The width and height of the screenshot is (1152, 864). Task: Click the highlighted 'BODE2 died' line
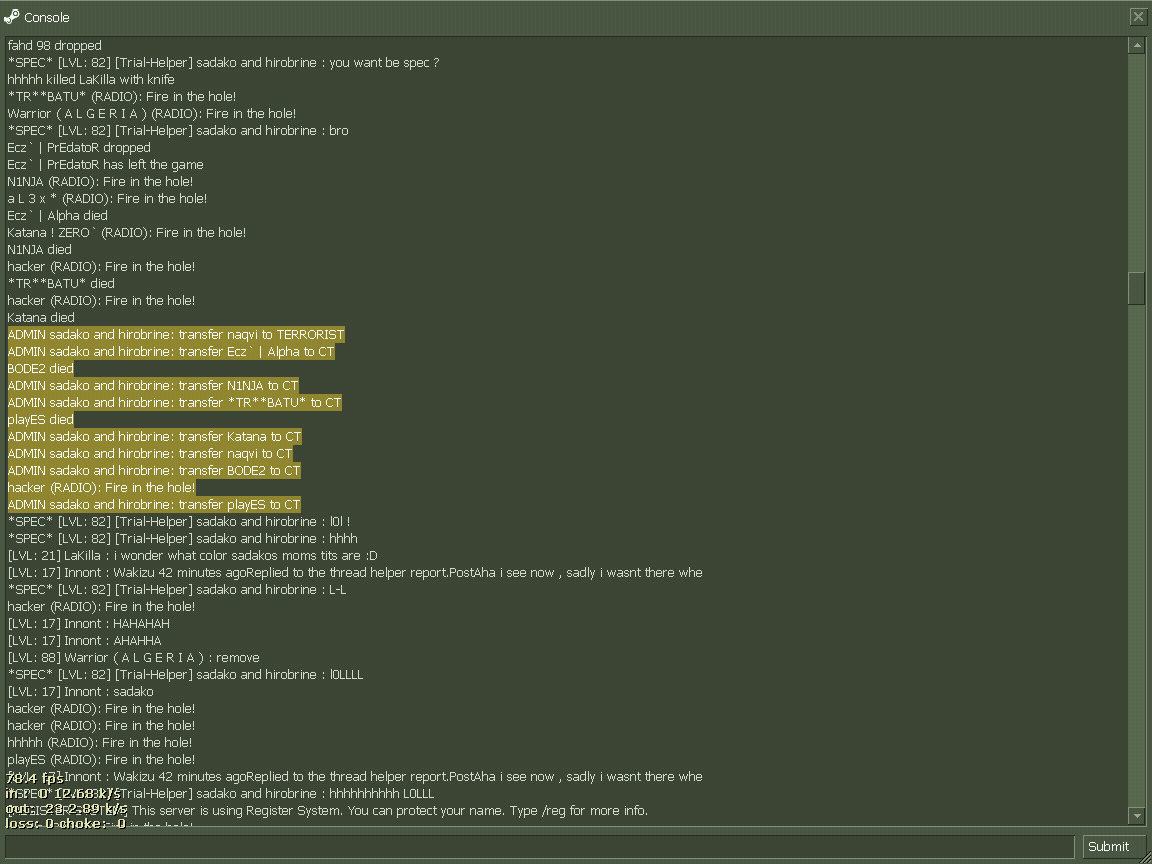coord(41,369)
